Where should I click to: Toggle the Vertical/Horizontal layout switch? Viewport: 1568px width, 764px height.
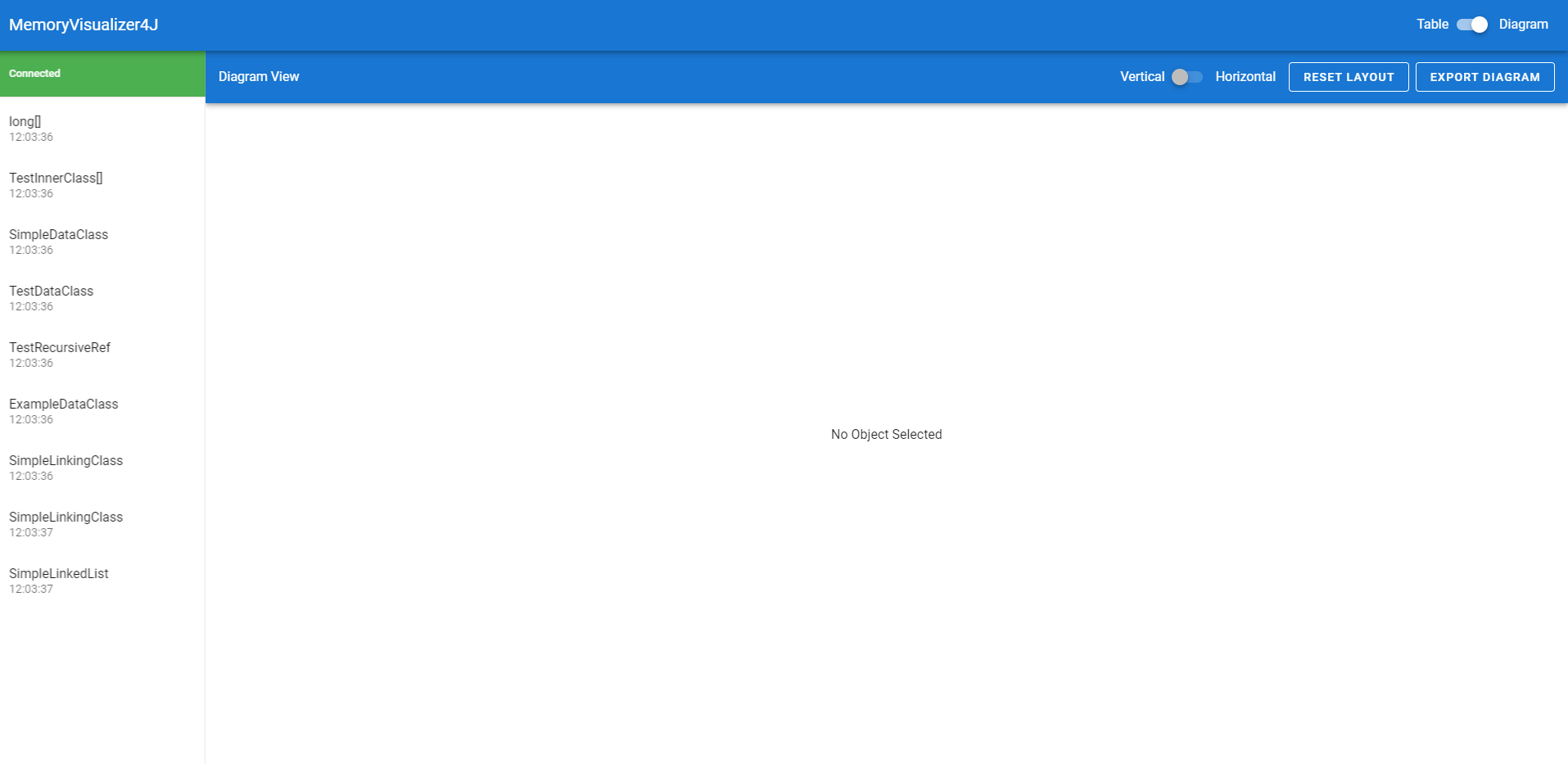tap(1187, 77)
